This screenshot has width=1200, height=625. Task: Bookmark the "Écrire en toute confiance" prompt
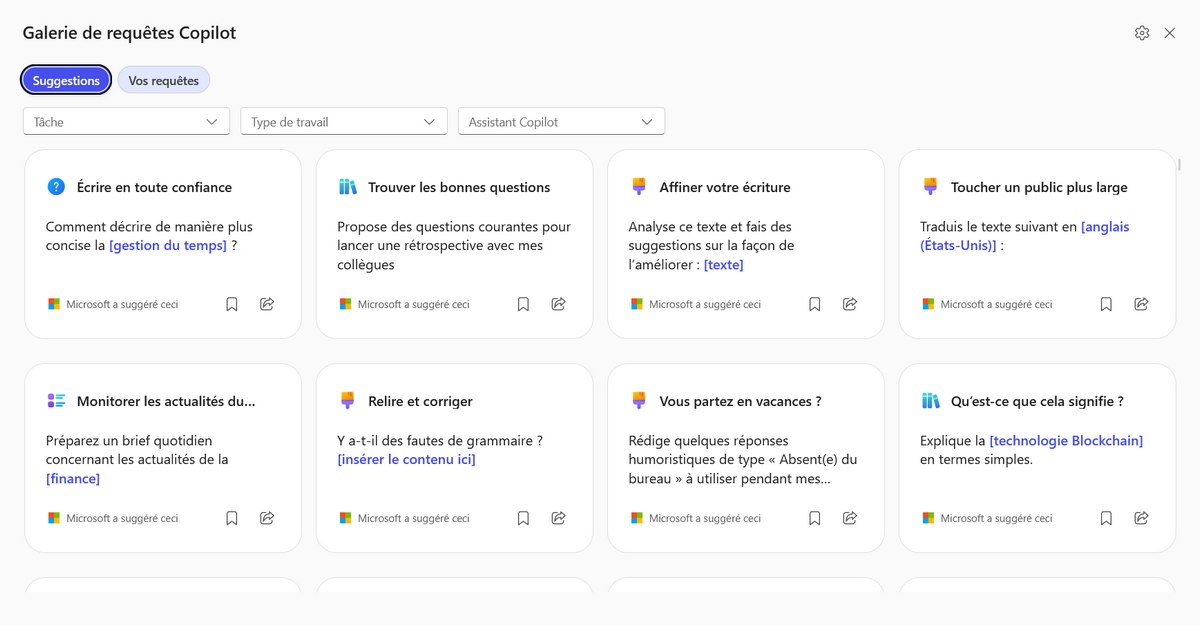coord(232,304)
